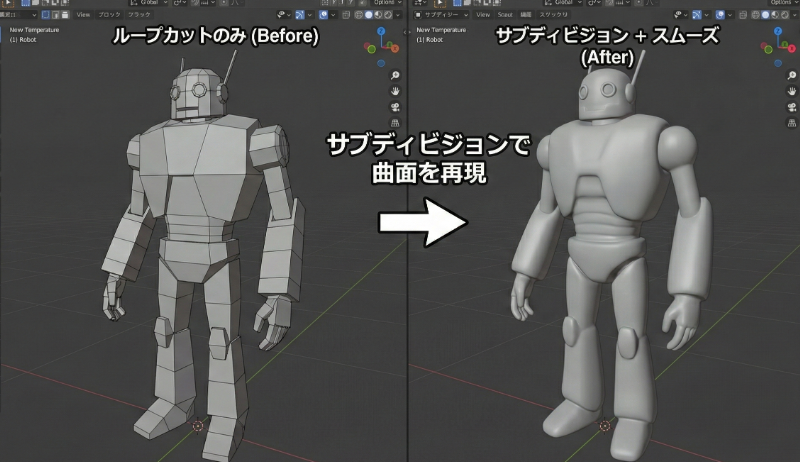Expand shading options dropdown in right viewport

(x=794, y=15)
